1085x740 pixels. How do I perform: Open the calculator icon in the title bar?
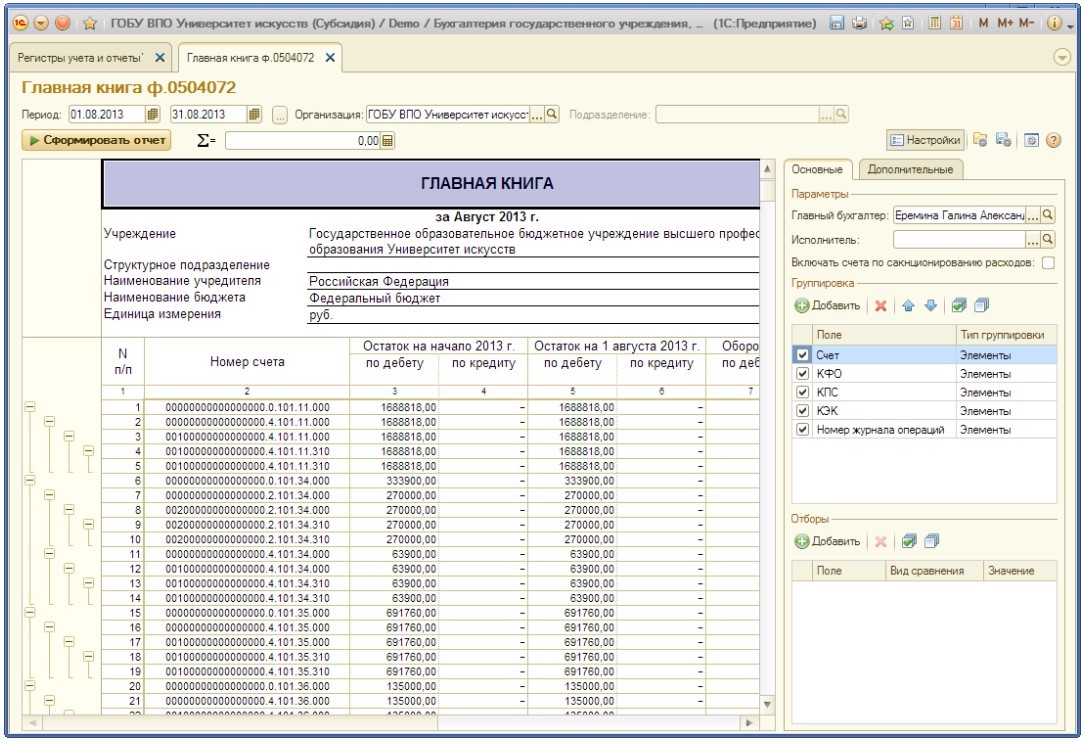[x=934, y=23]
